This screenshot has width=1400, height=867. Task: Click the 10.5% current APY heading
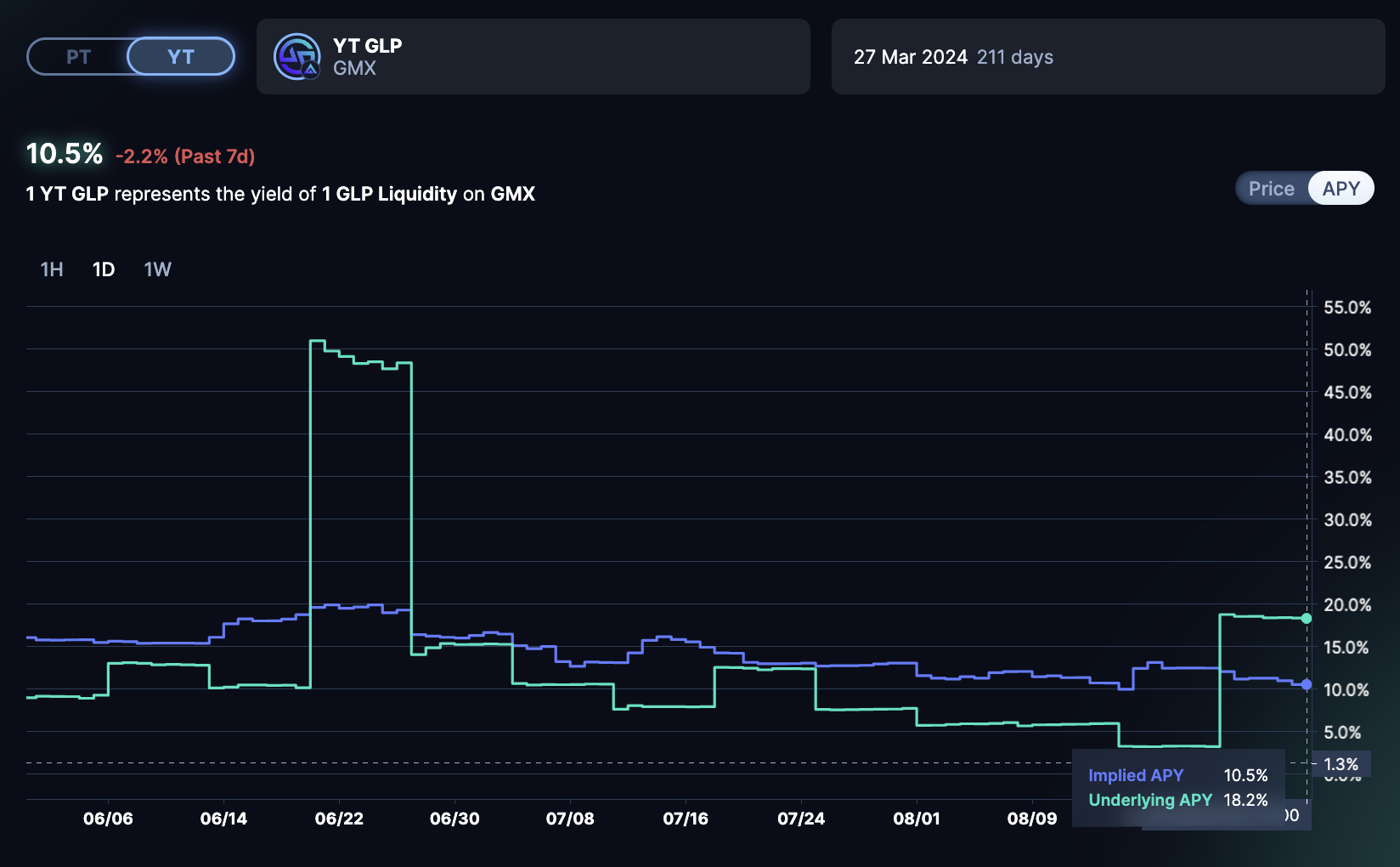click(65, 154)
